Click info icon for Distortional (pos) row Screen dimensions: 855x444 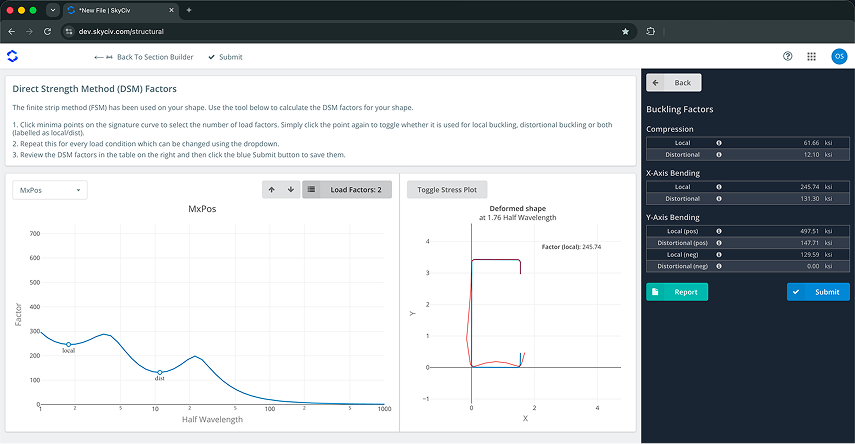(x=719, y=243)
